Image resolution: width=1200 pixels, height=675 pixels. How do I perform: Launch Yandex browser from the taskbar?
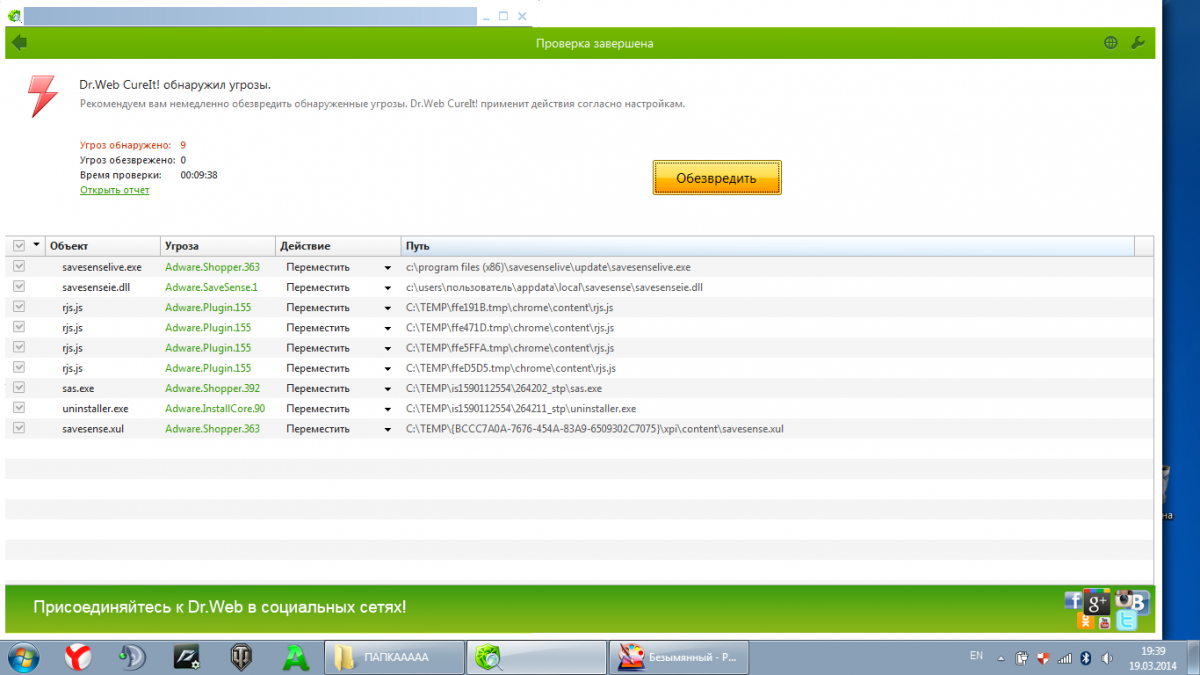[x=77, y=657]
